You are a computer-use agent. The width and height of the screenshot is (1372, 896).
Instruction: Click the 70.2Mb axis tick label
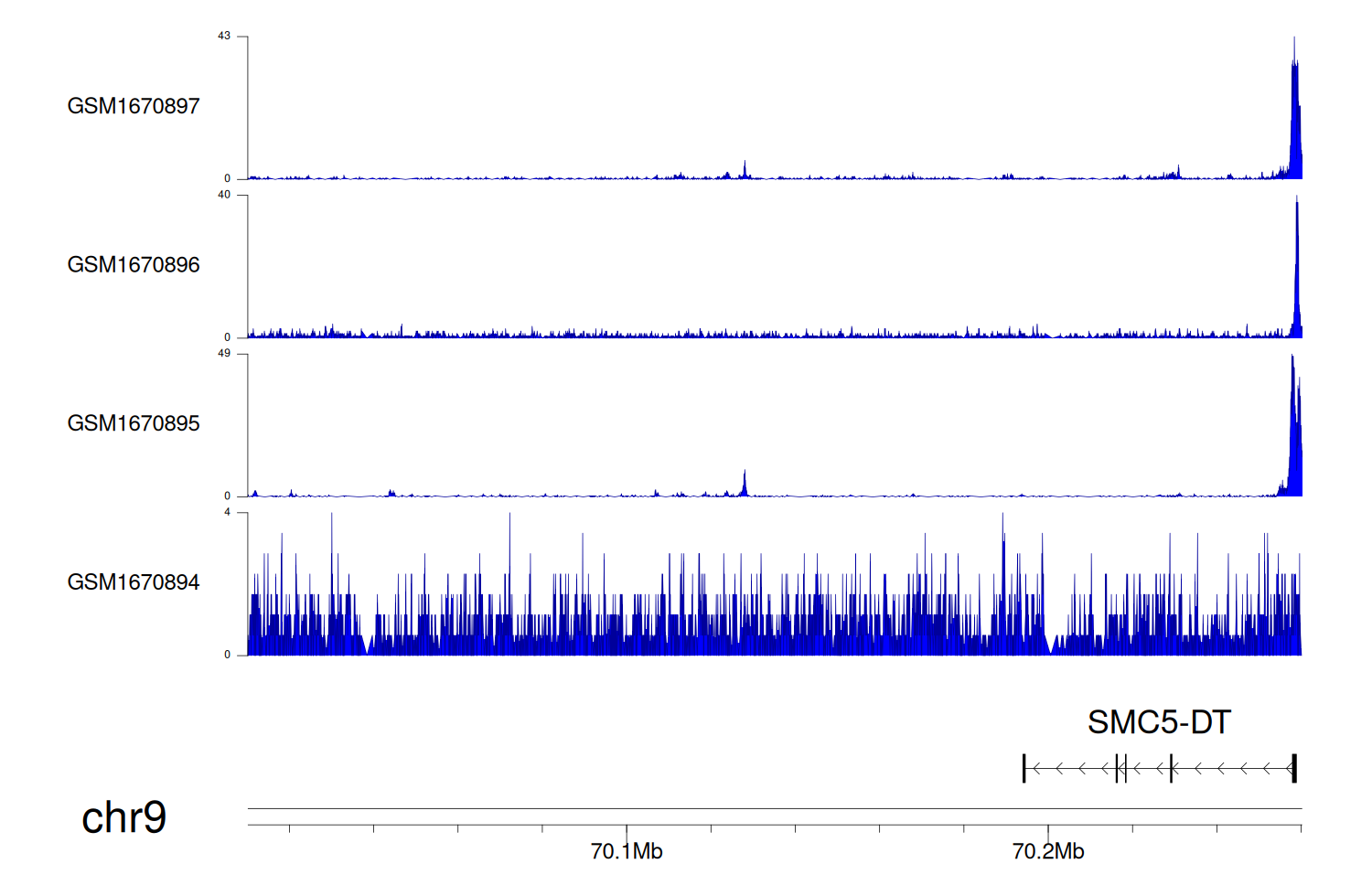click(x=1048, y=851)
